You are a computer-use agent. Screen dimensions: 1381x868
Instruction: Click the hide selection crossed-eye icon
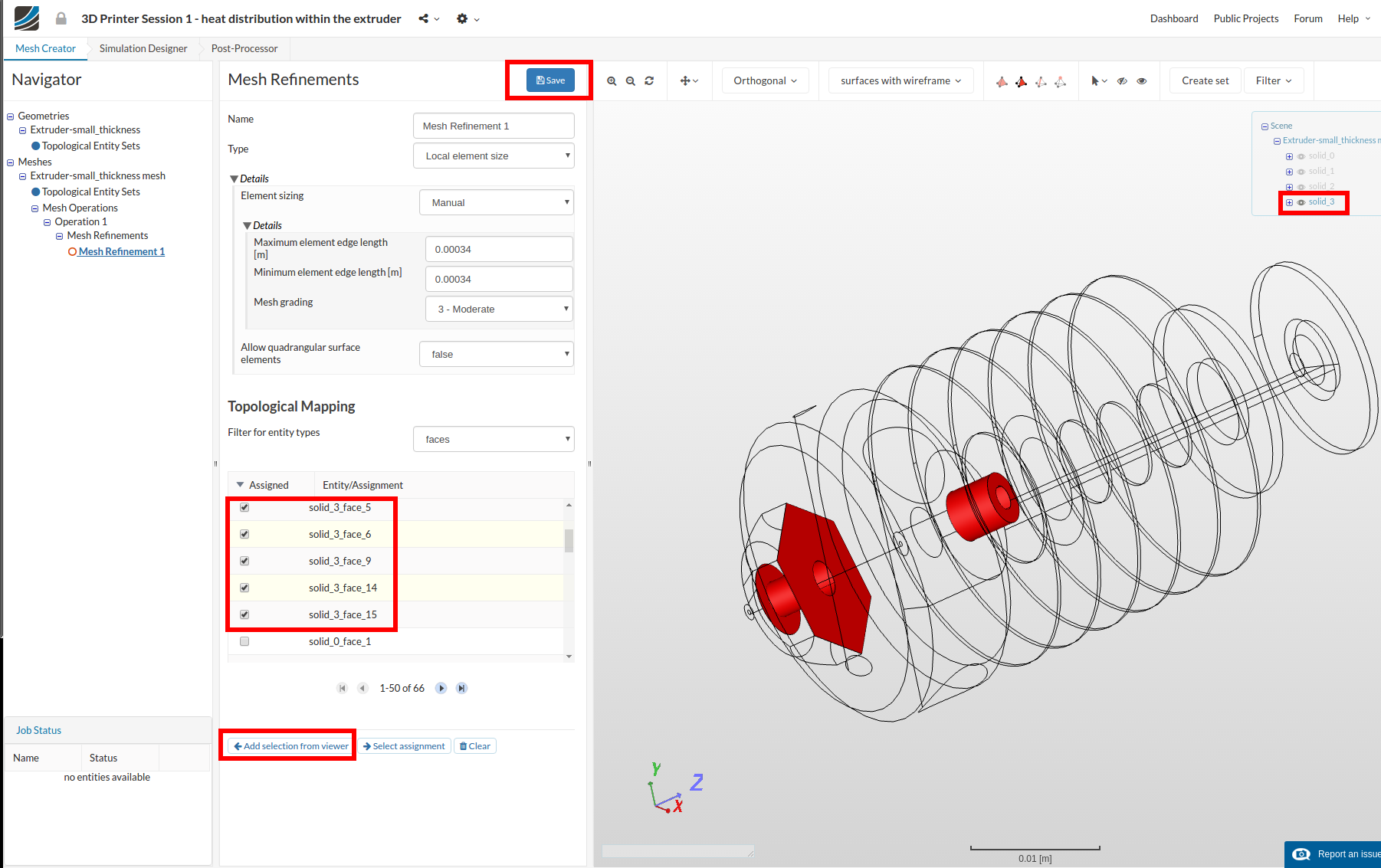tap(1122, 81)
